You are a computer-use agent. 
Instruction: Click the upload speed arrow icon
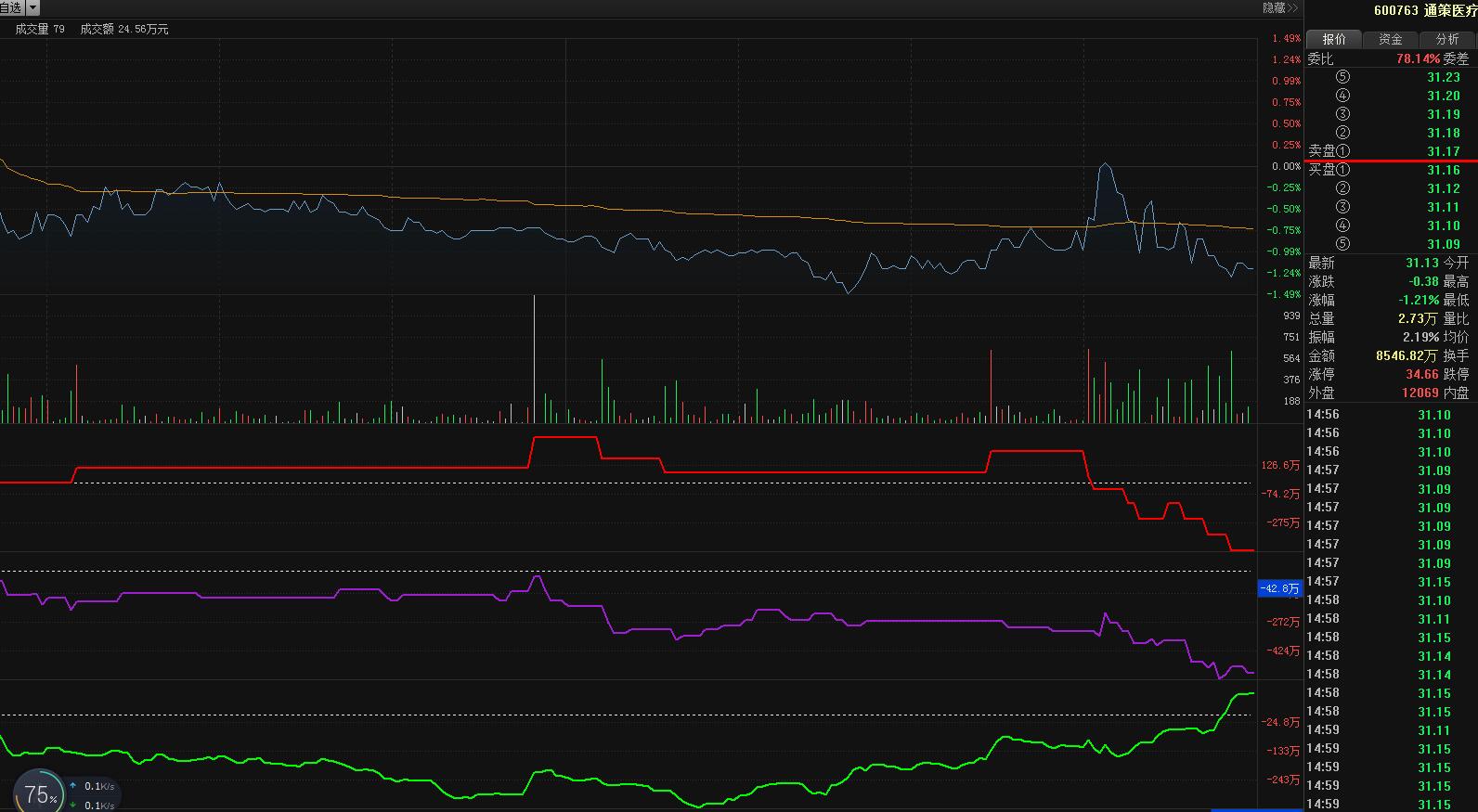coord(73,786)
